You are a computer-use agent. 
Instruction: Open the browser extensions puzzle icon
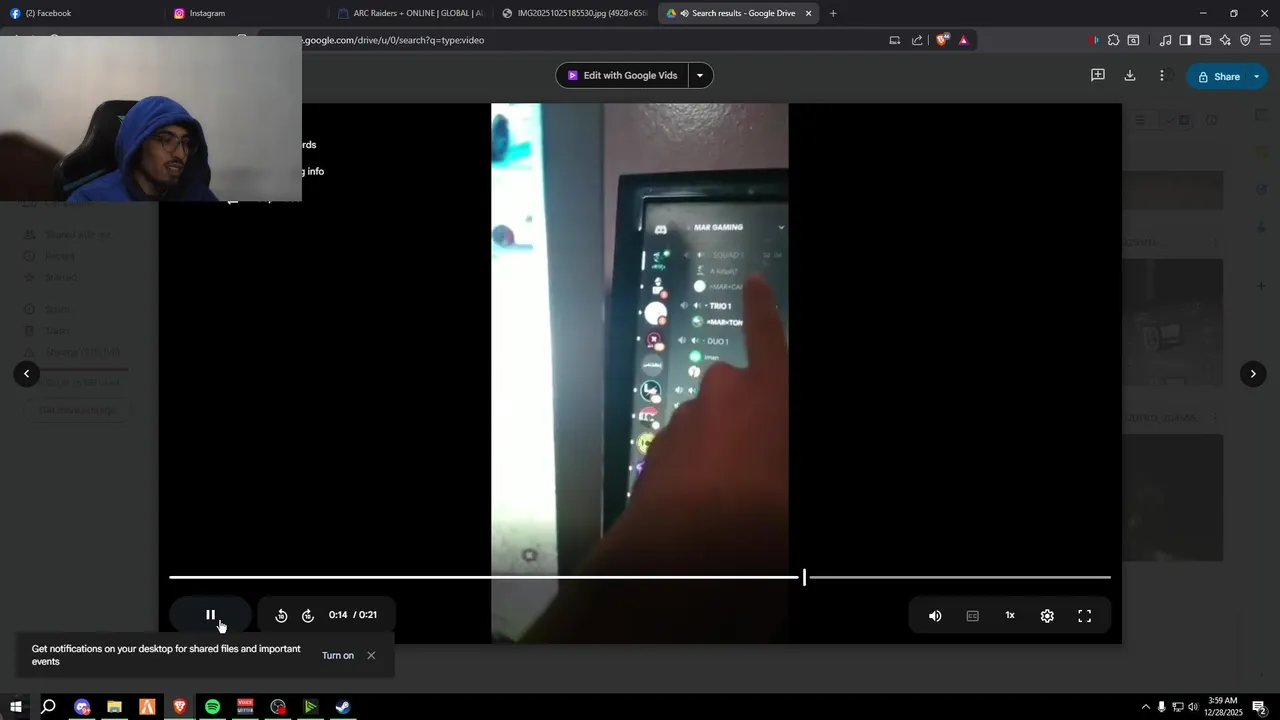point(1113,40)
